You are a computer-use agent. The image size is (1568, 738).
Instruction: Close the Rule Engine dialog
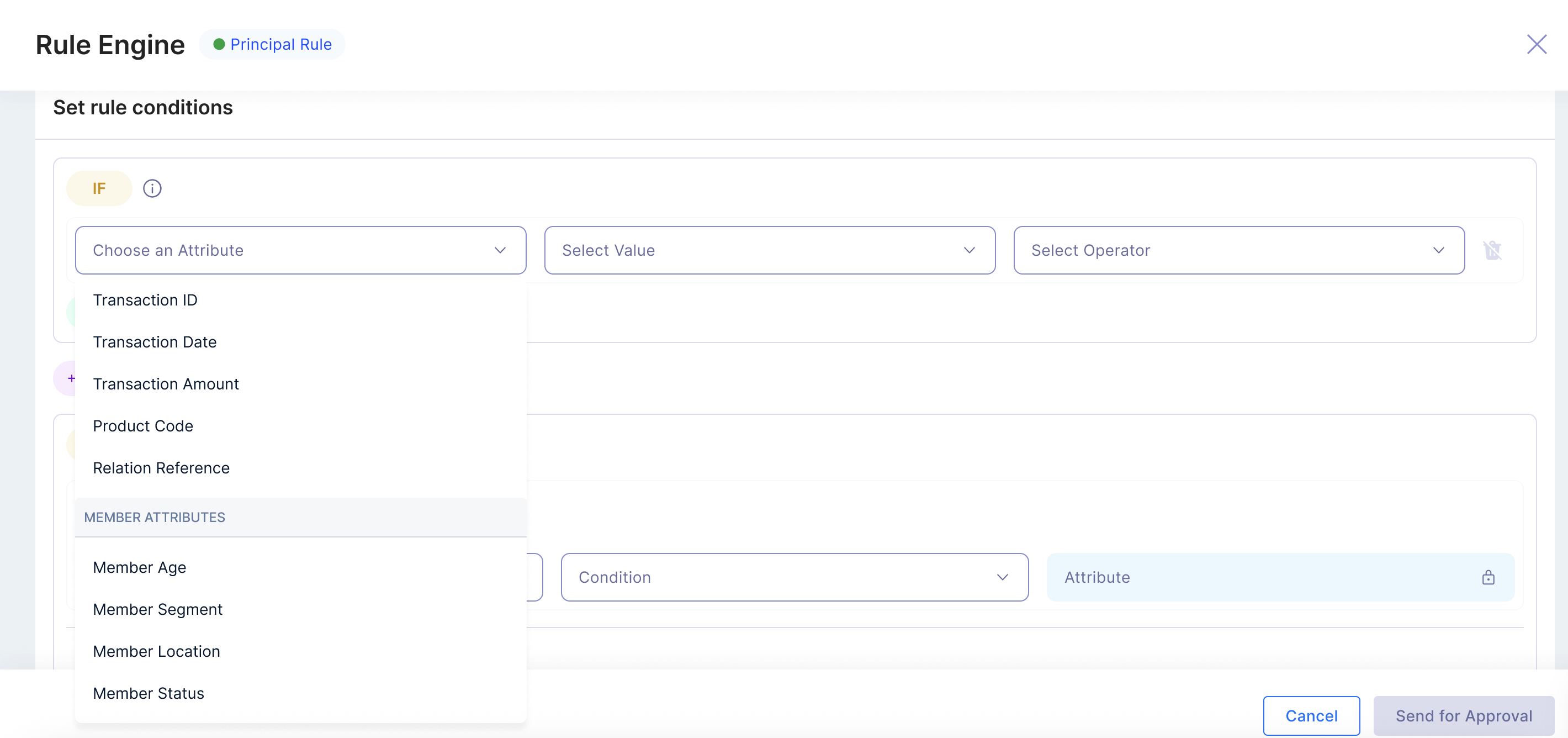[1537, 44]
